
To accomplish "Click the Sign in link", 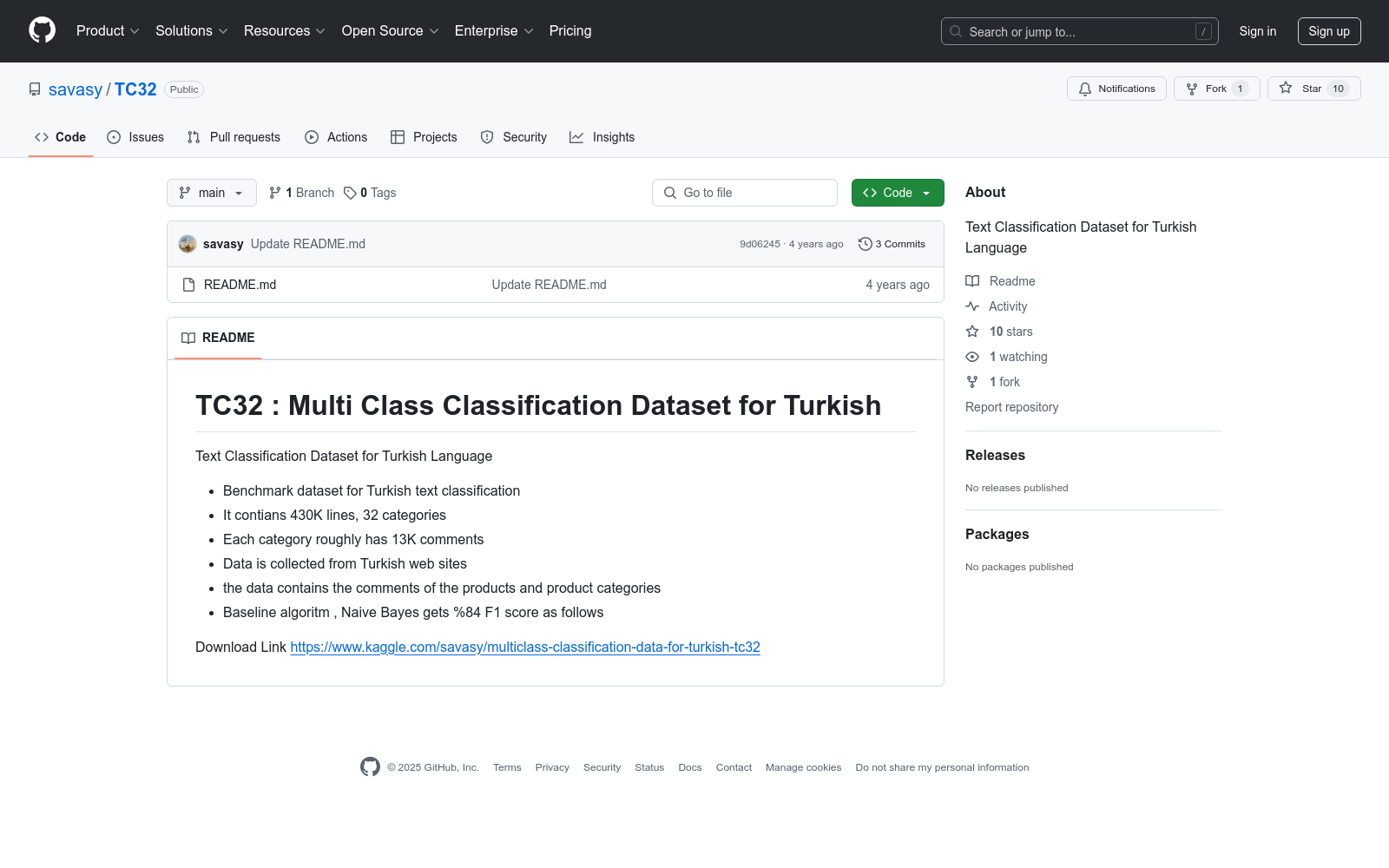I will (x=1258, y=31).
